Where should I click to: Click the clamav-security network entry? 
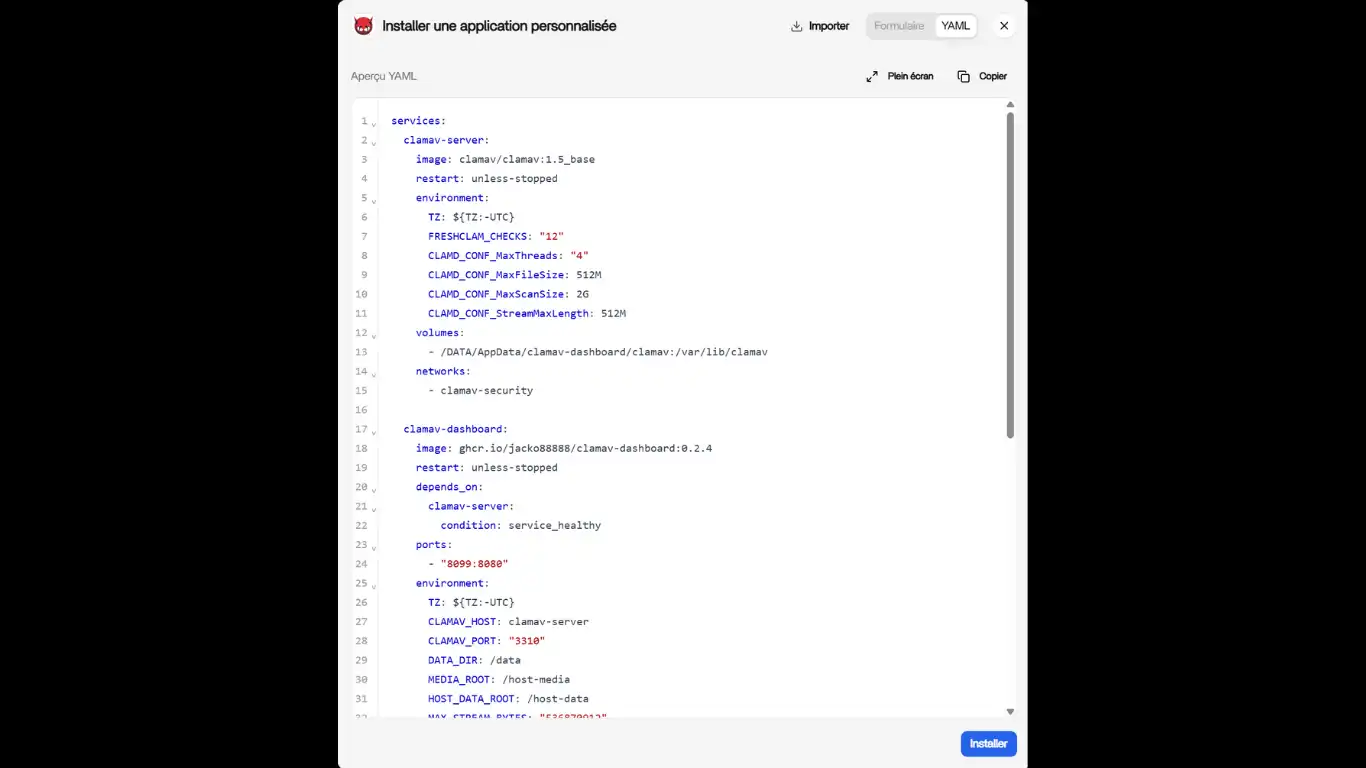coord(480,390)
